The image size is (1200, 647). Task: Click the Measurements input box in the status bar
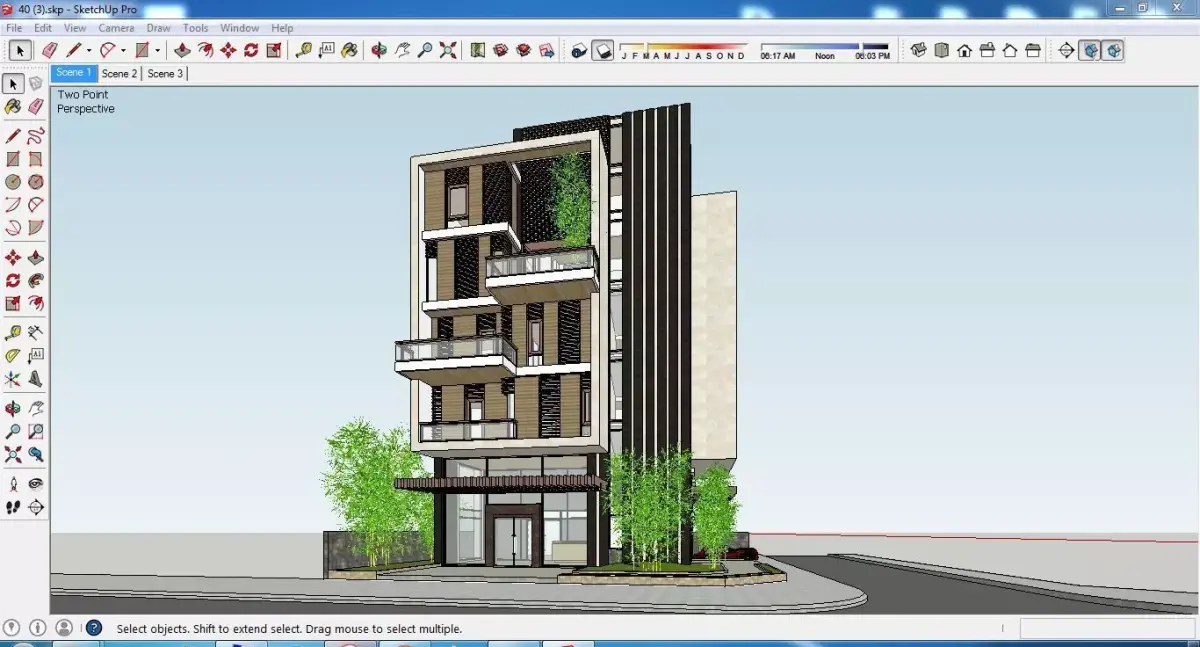coord(1106,628)
